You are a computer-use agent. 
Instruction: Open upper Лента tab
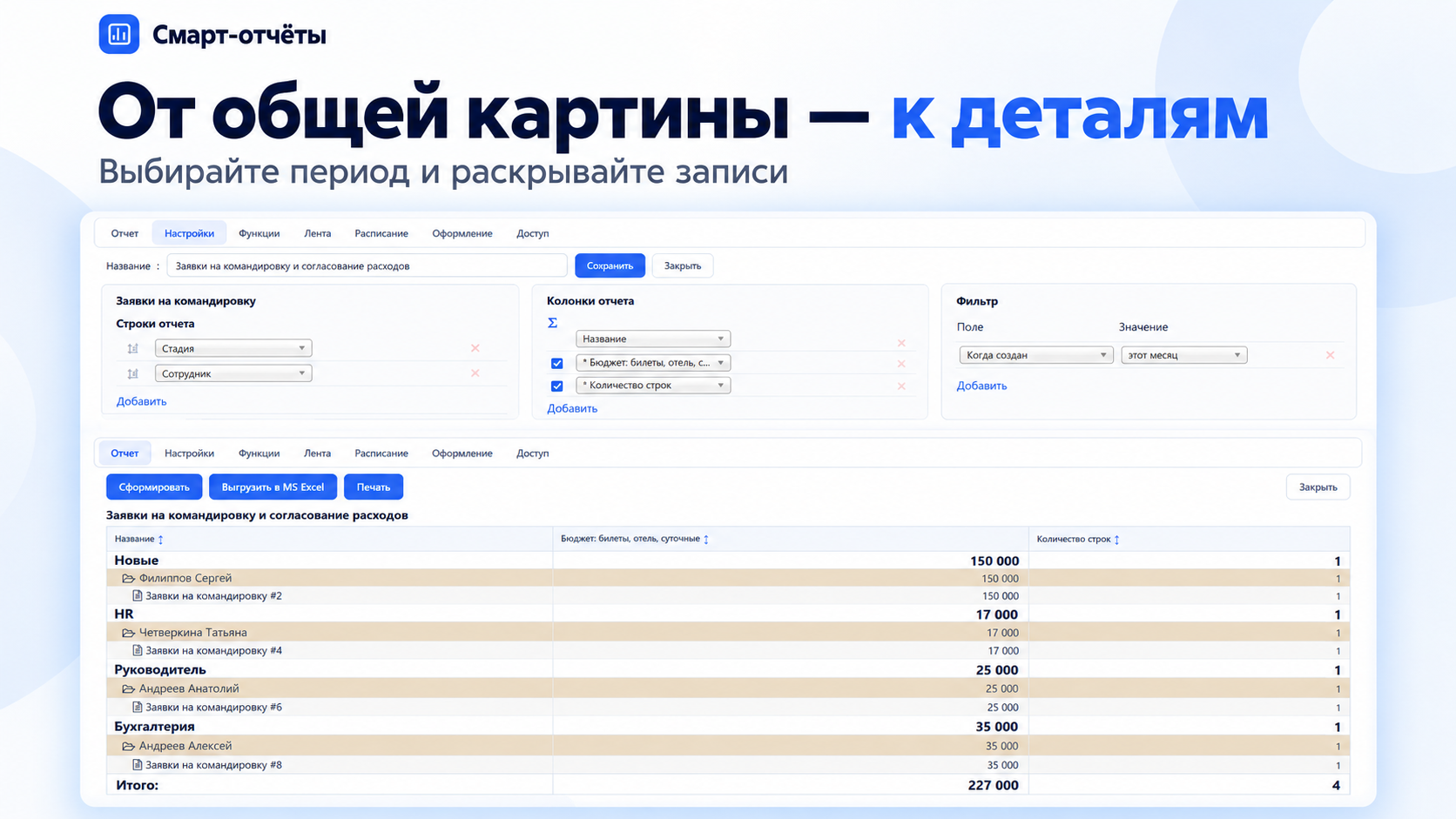click(x=318, y=233)
